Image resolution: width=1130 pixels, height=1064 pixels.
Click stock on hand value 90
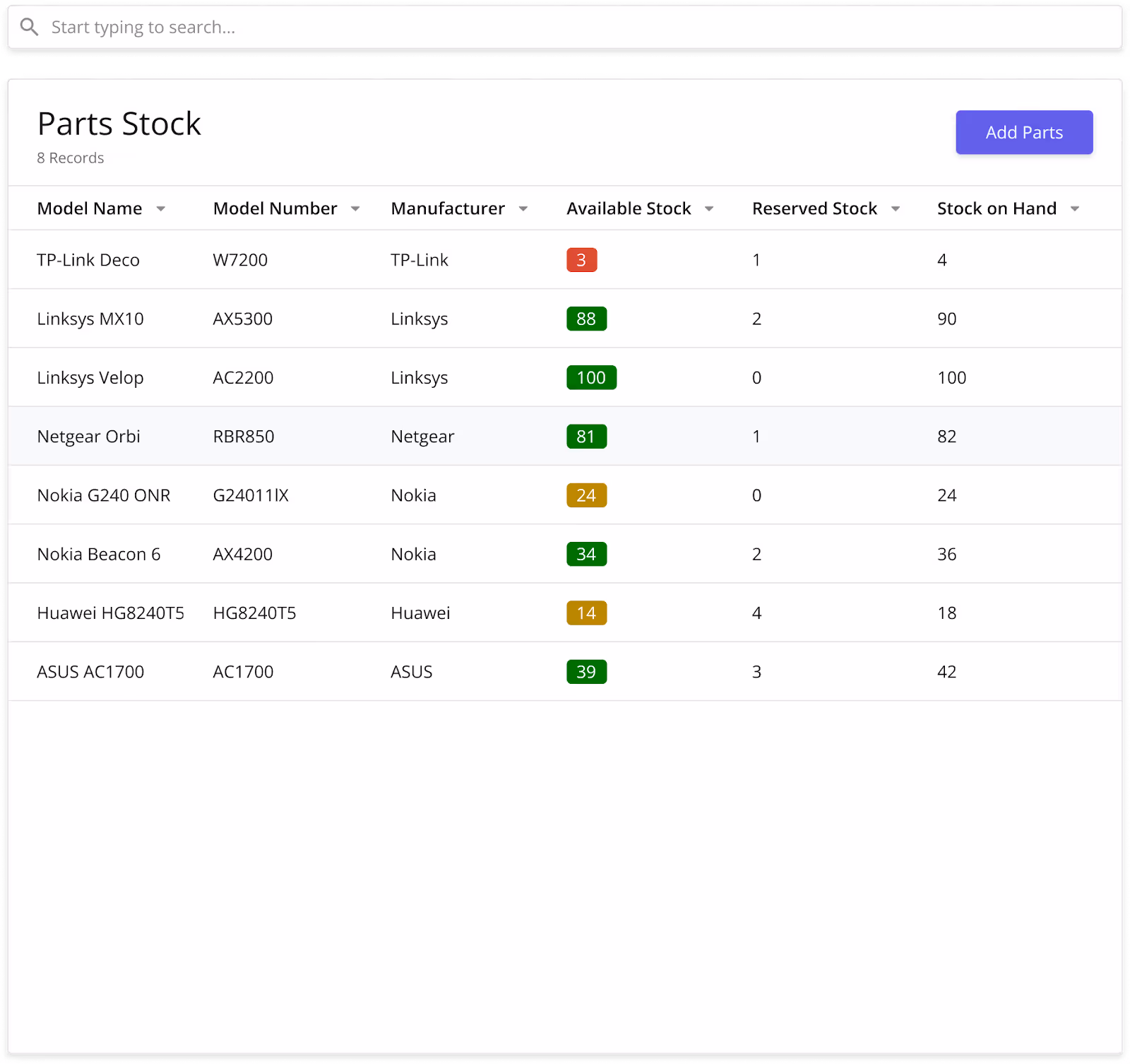pos(946,319)
